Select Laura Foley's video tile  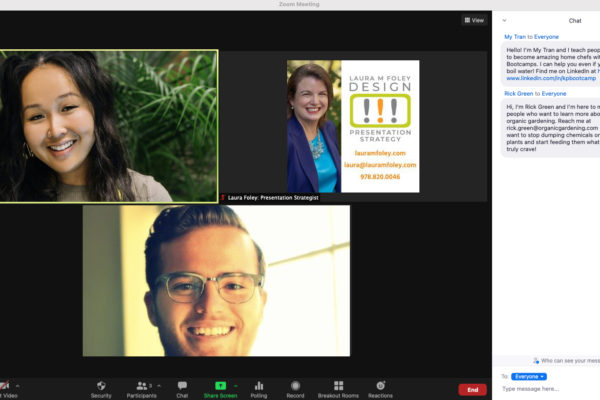(353, 126)
